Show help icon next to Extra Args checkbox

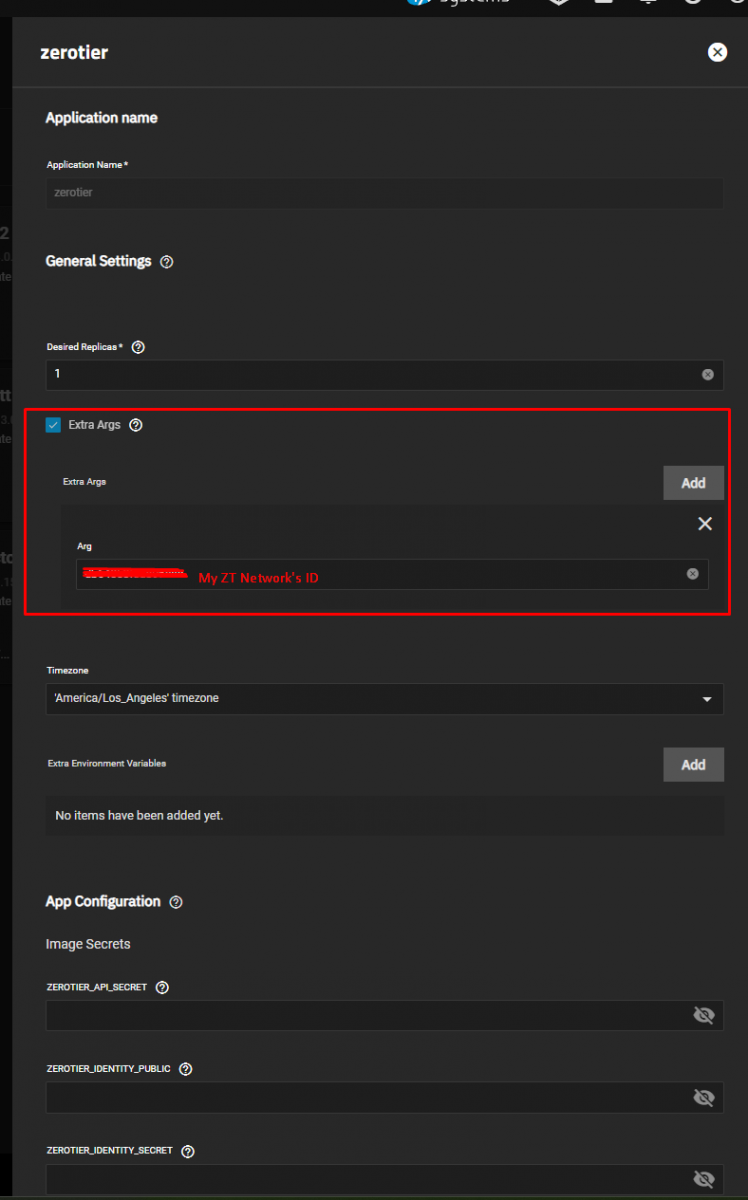coord(136,425)
